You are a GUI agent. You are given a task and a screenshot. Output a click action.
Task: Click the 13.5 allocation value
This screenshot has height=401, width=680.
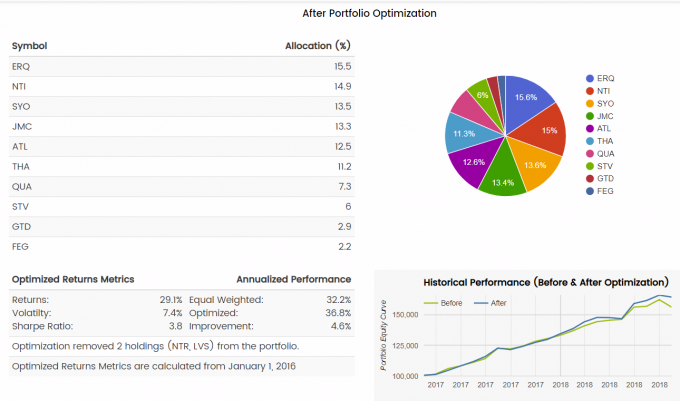click(x=343, y=107)
